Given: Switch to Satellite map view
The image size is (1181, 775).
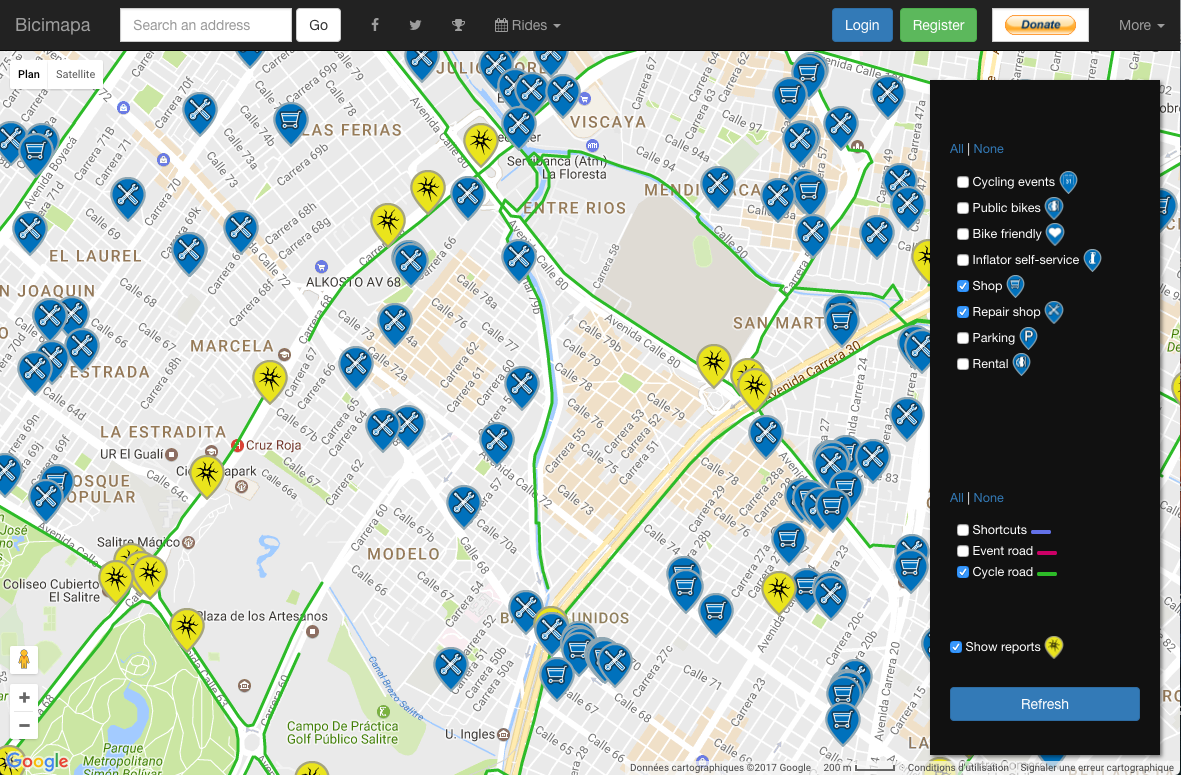Looking at the screenshot, I should point(75,74).
